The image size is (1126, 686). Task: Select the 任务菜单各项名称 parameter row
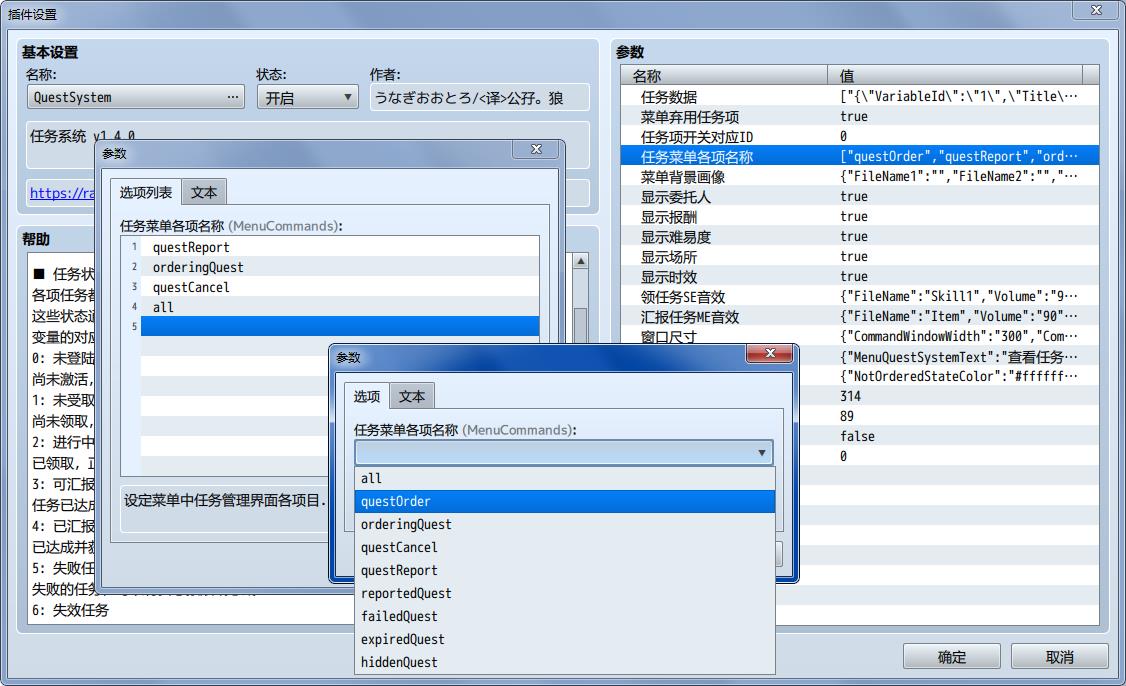tap(860, 157)
